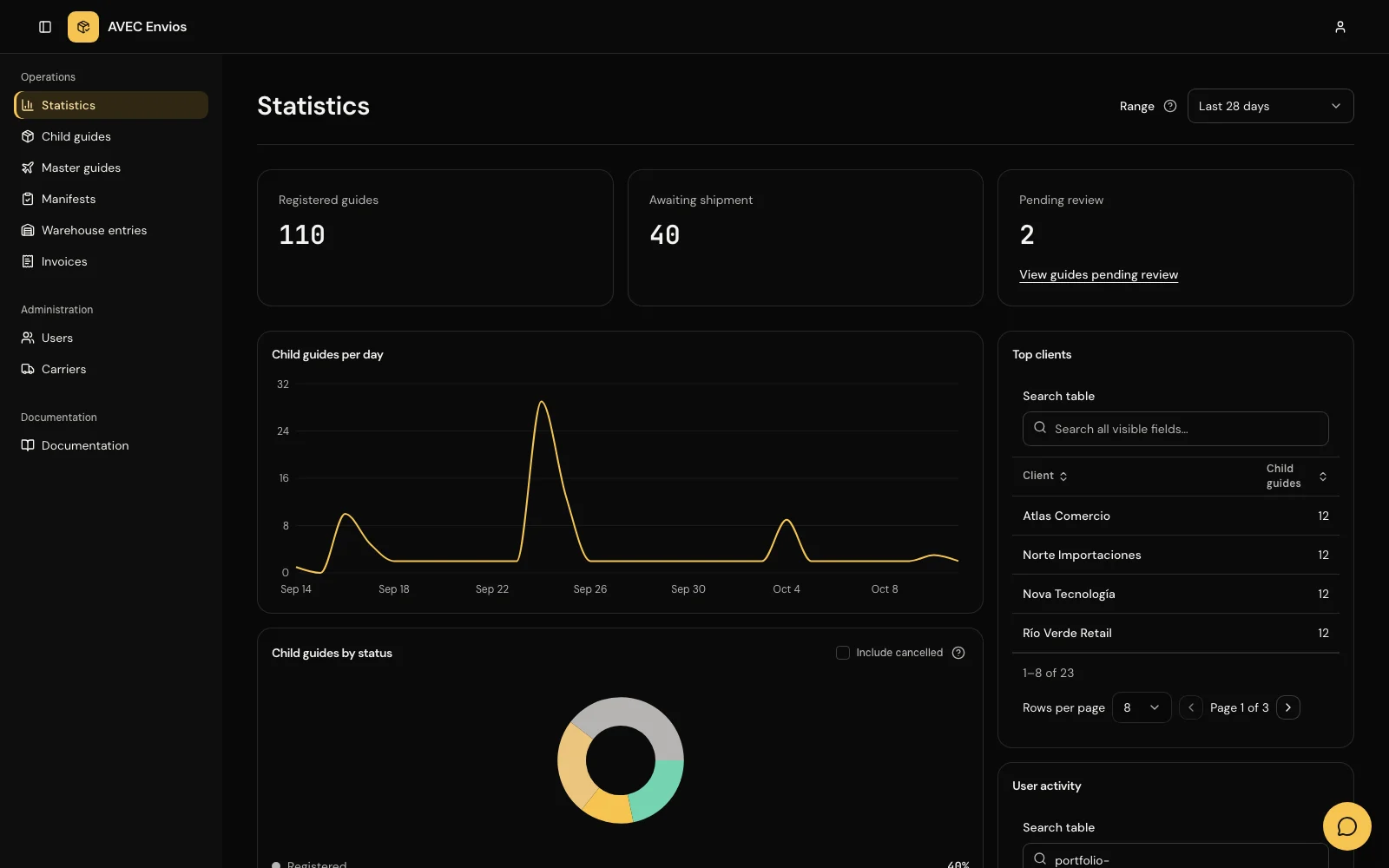
Task: Open the chat support bubble
Action: tap(1347, 826)
